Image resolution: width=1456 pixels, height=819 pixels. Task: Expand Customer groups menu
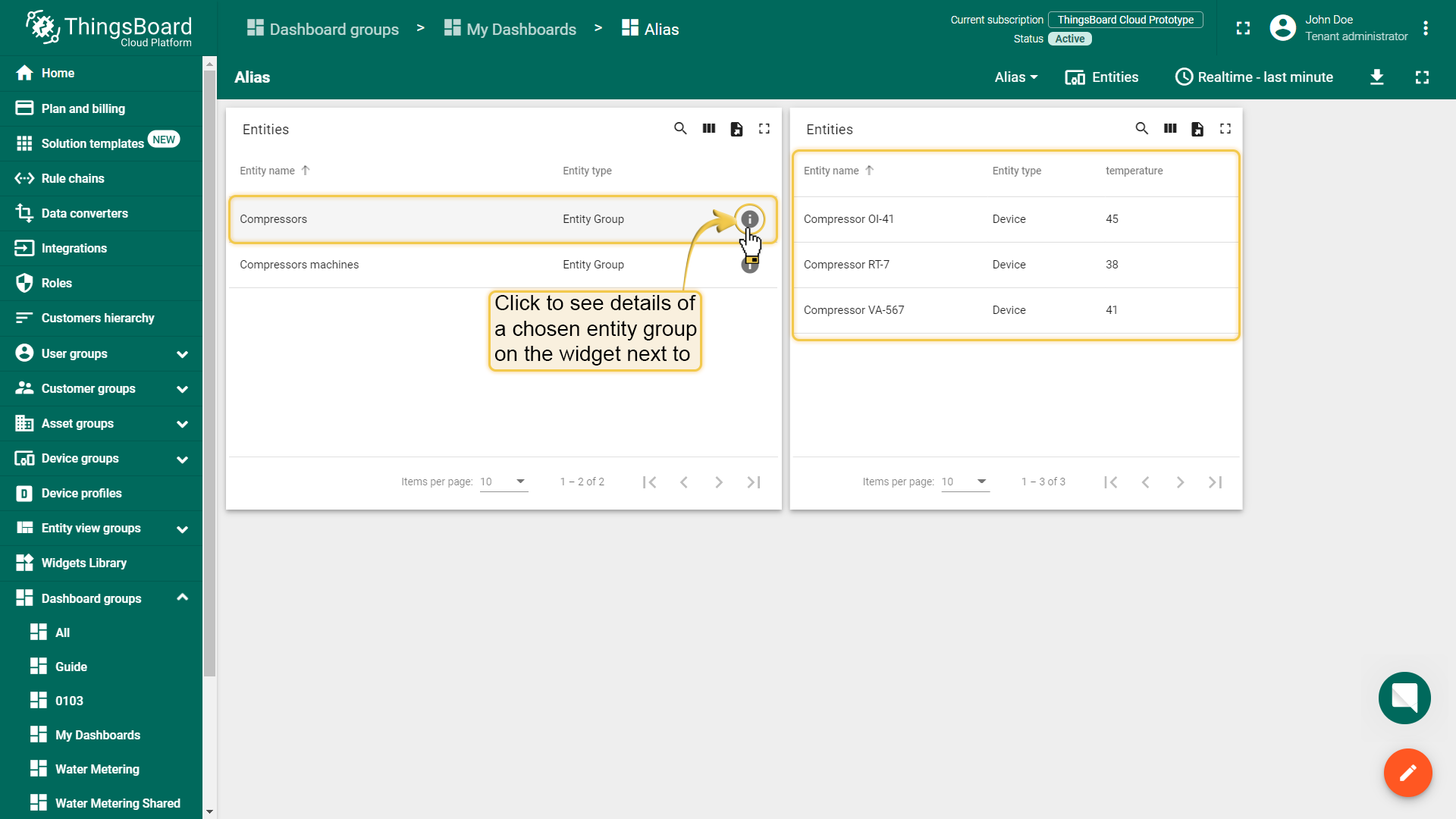pyautogui.click(x=101, y=388)
